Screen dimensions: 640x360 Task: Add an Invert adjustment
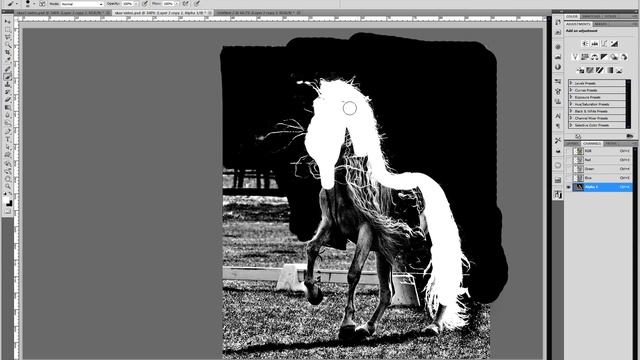(580, 70)
